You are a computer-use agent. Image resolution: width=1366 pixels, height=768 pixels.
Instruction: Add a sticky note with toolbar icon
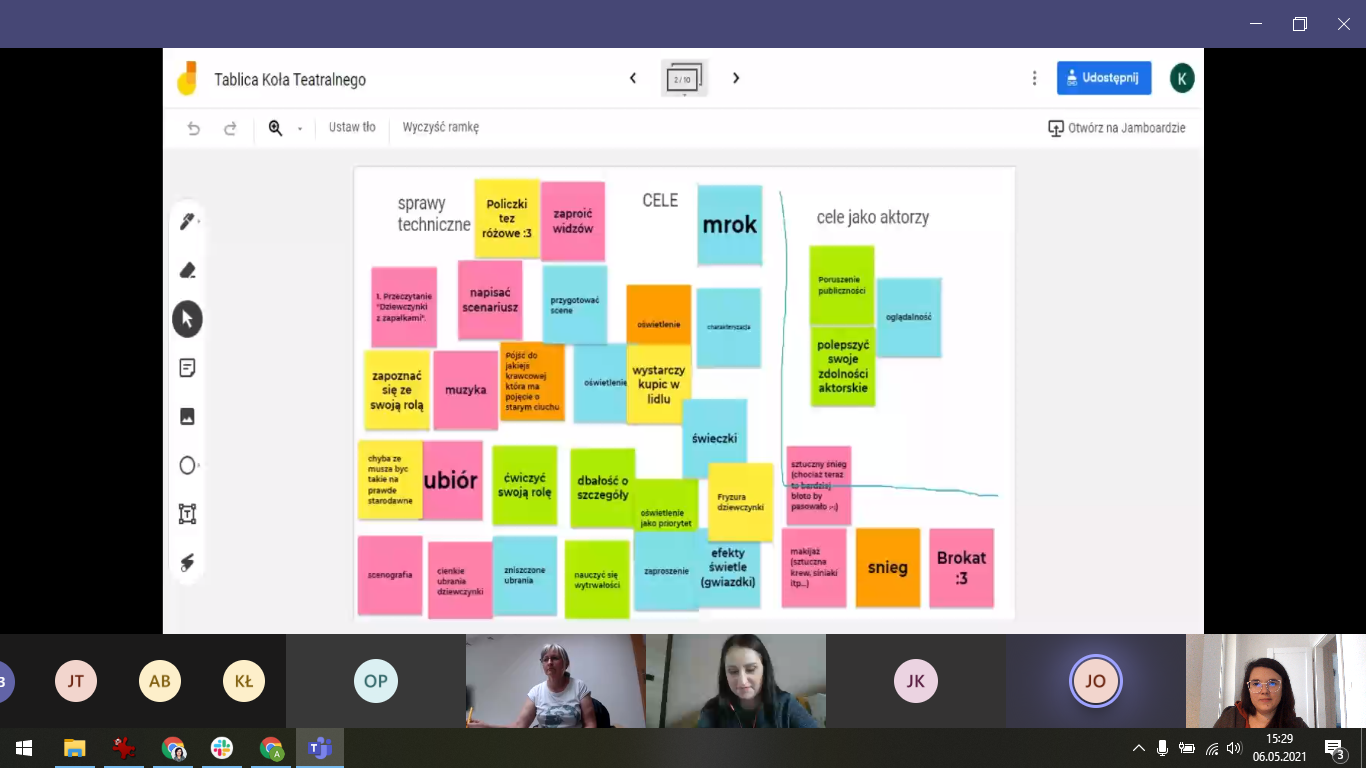coord(187,368)
